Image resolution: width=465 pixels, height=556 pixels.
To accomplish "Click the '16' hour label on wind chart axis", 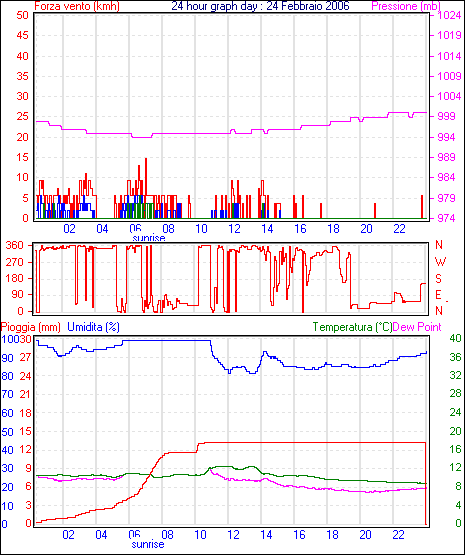I will 300,229.
